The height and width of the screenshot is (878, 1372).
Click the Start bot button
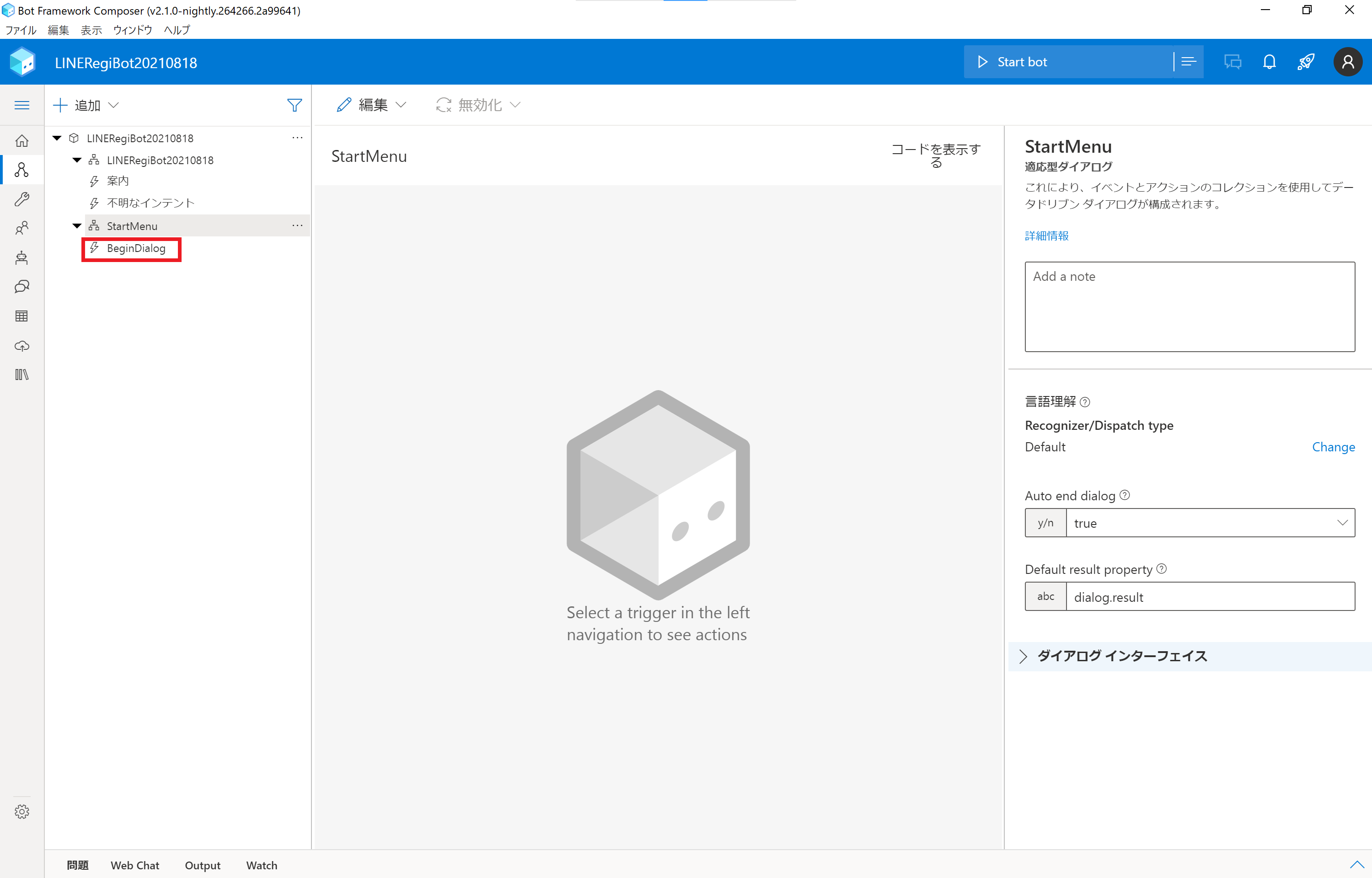1022,62
